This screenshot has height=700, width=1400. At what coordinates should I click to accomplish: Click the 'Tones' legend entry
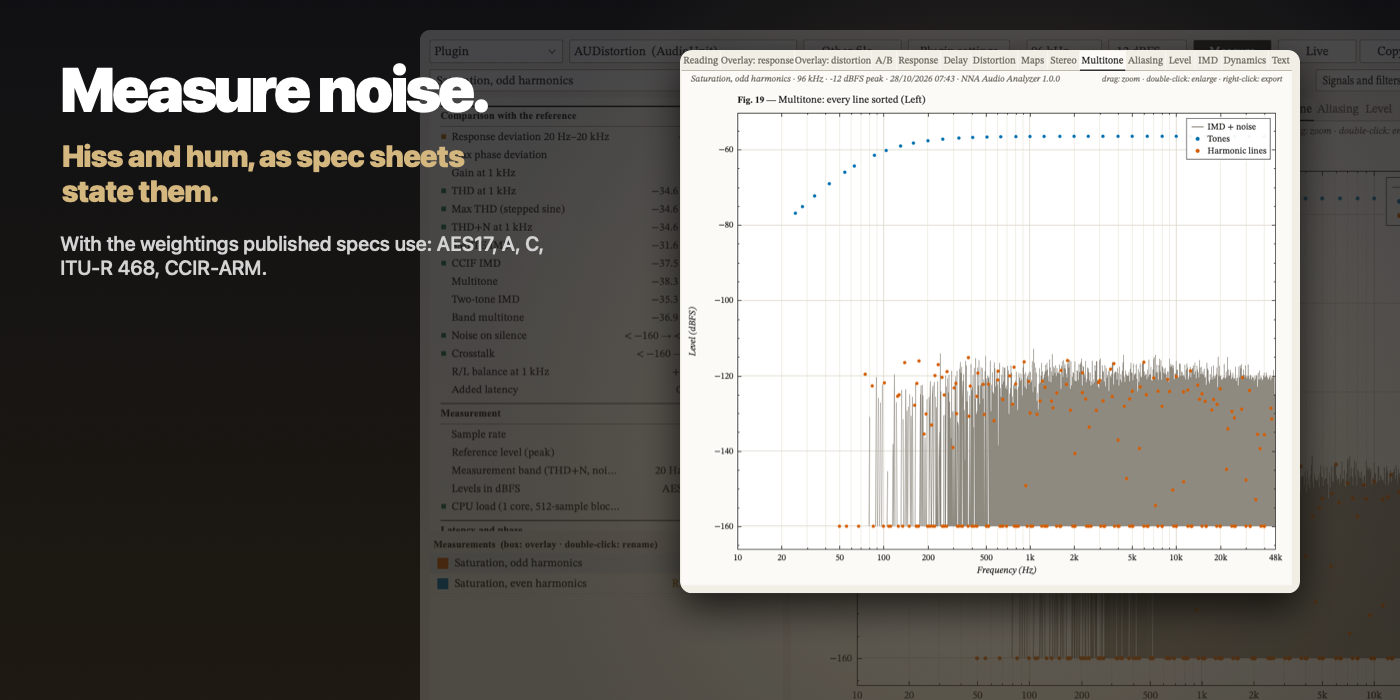click(1212, 139)
